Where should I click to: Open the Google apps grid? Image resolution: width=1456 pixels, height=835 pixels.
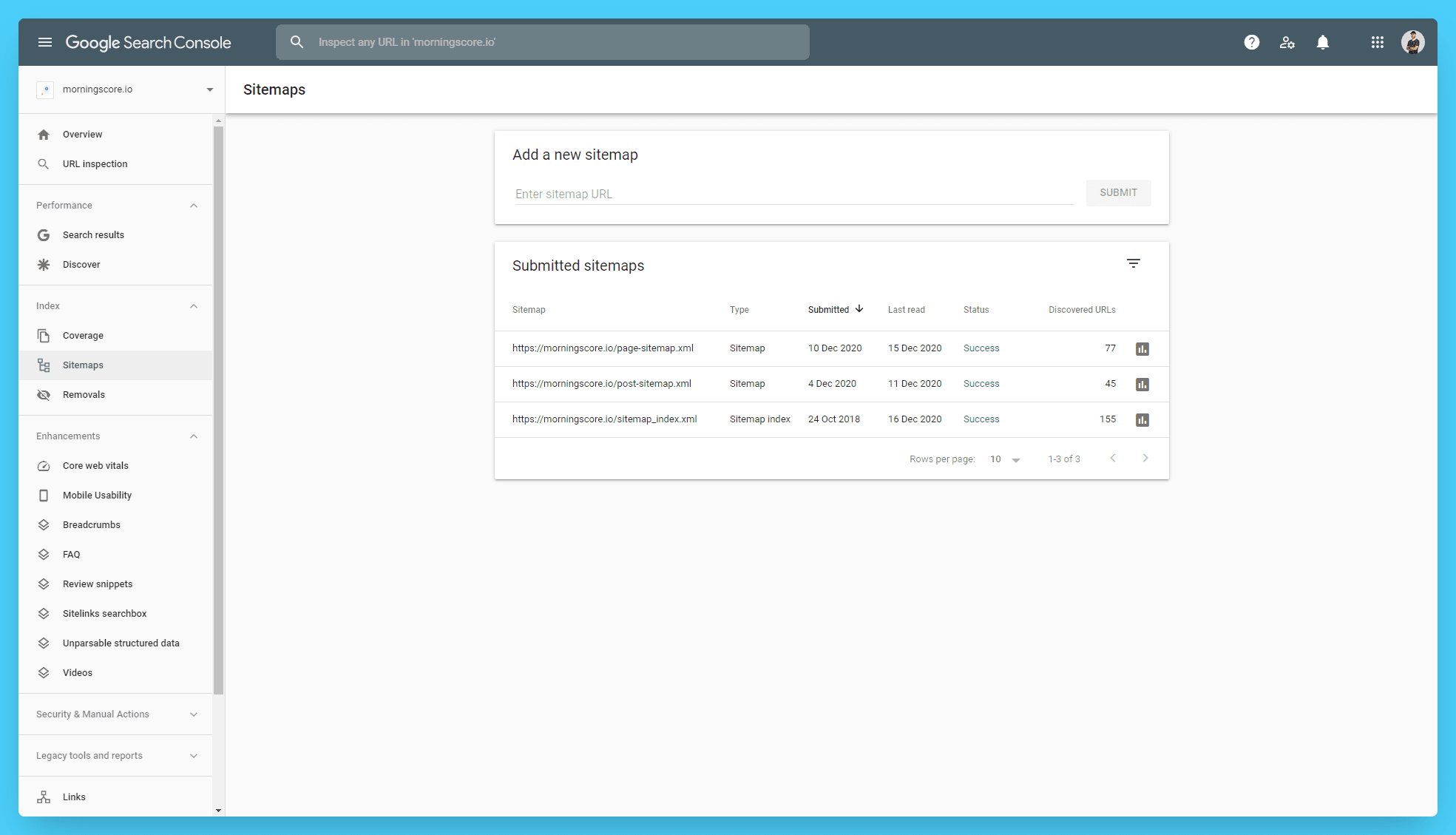pos(1377,42)
